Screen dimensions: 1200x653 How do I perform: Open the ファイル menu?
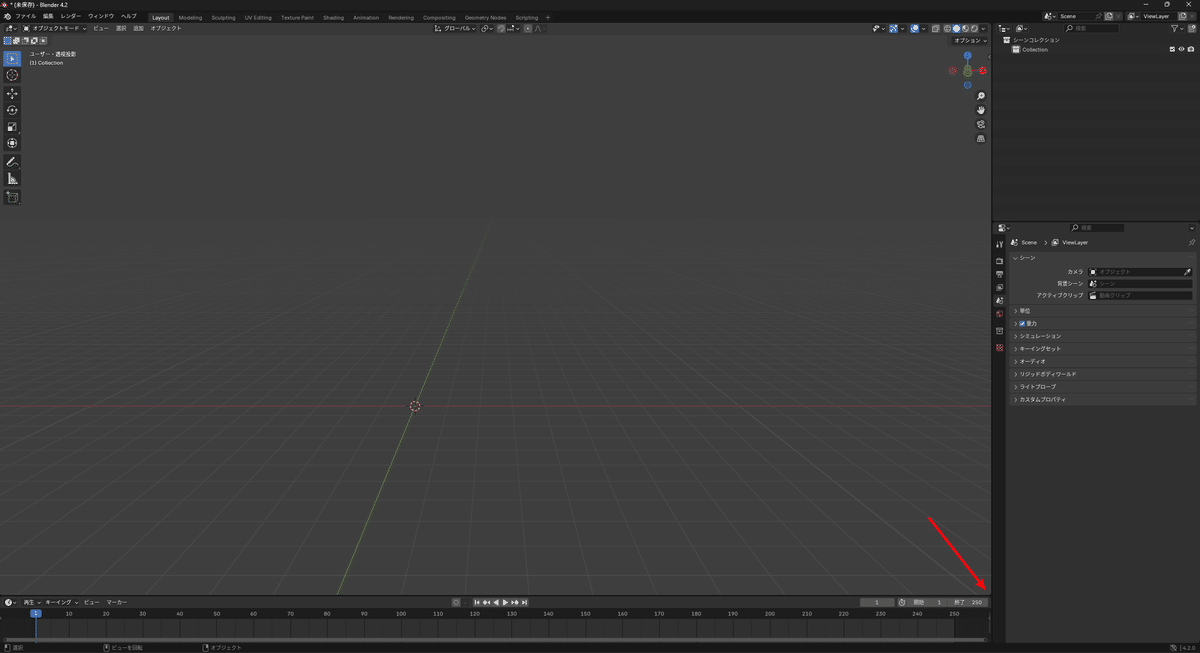25,17
